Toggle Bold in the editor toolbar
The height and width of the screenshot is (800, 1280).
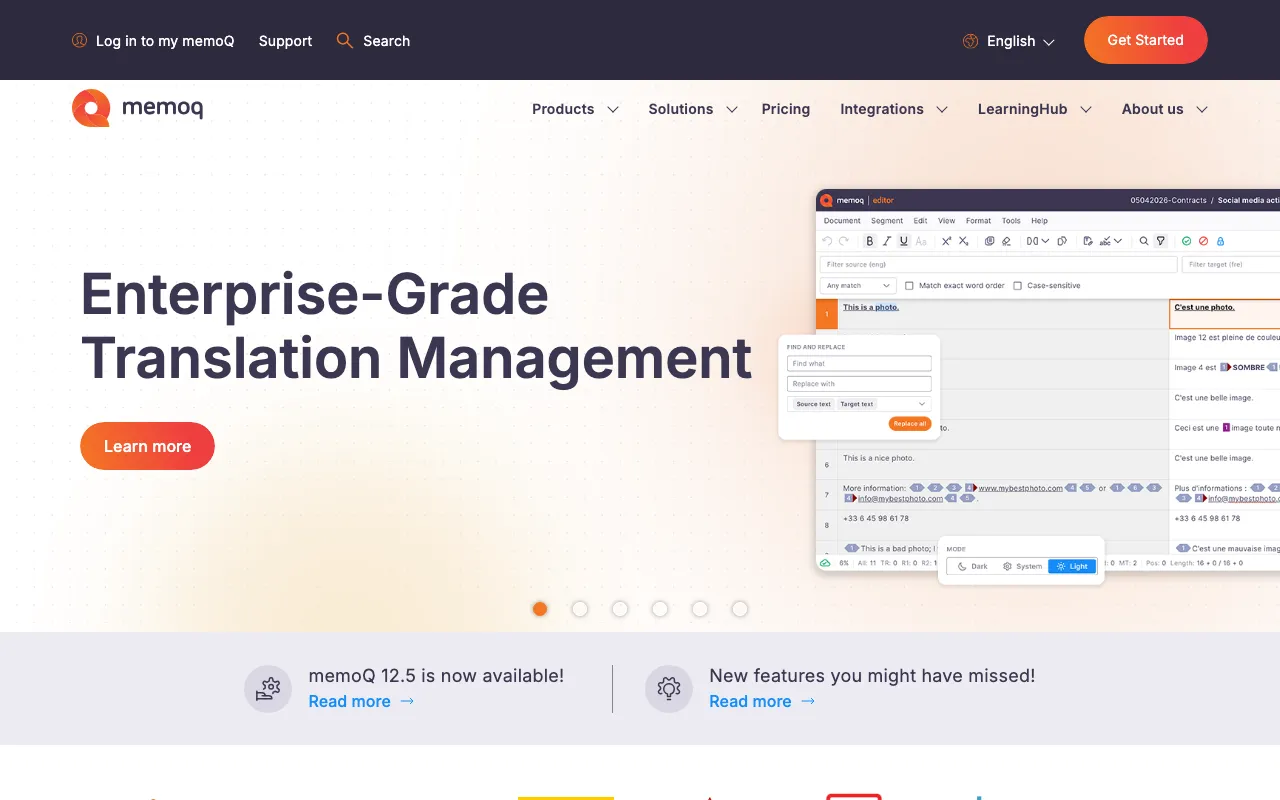(x=870, y=241)
